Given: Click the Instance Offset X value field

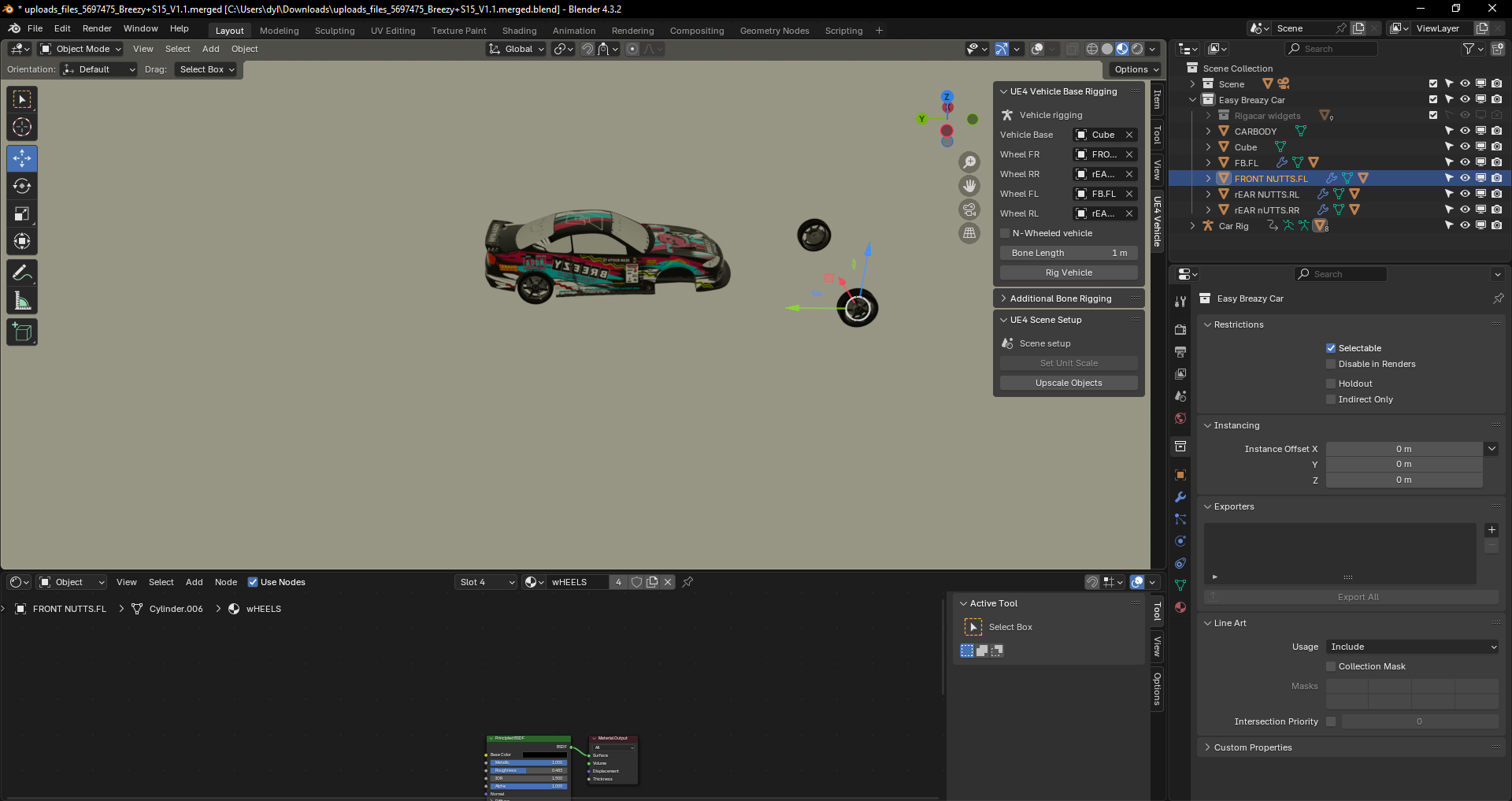Looking at the screenshot, I should pyautogui.click(x=1404, y=449).
